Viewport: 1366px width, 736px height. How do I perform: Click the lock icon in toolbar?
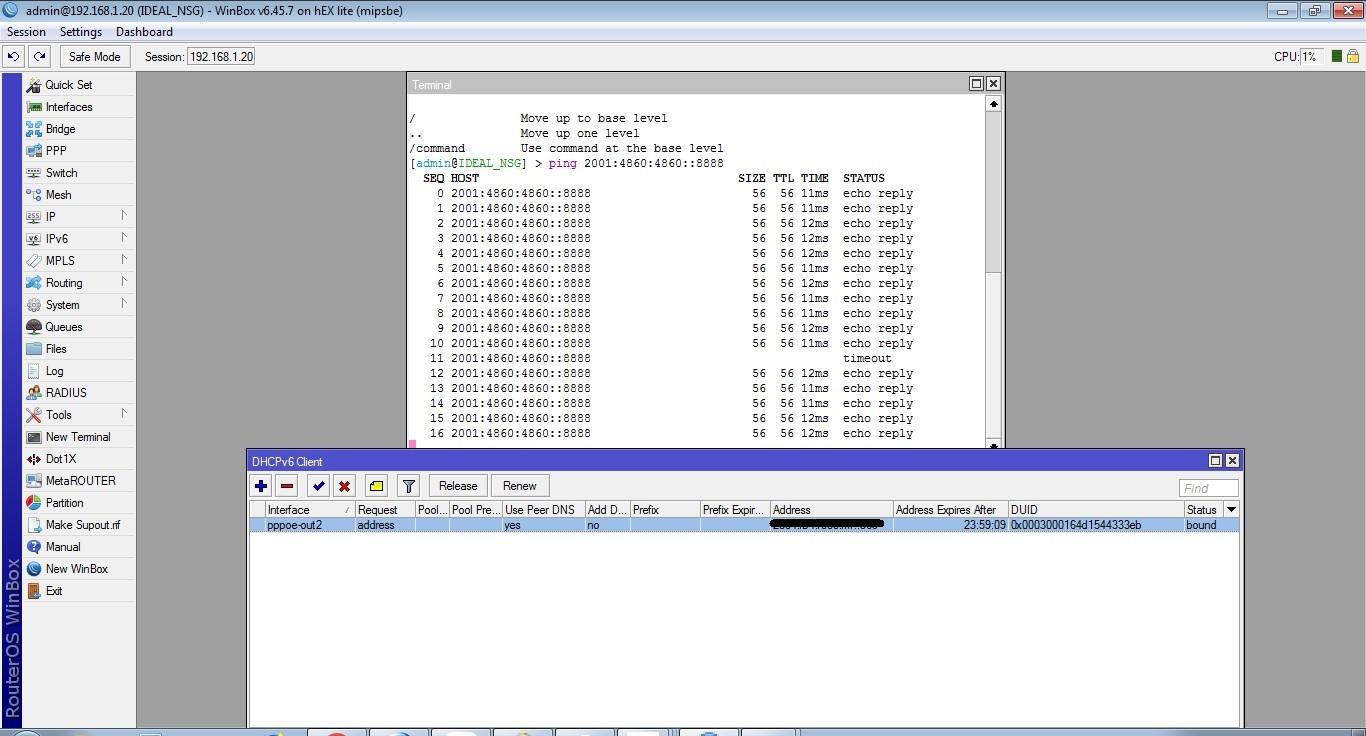coord(1355,57)
